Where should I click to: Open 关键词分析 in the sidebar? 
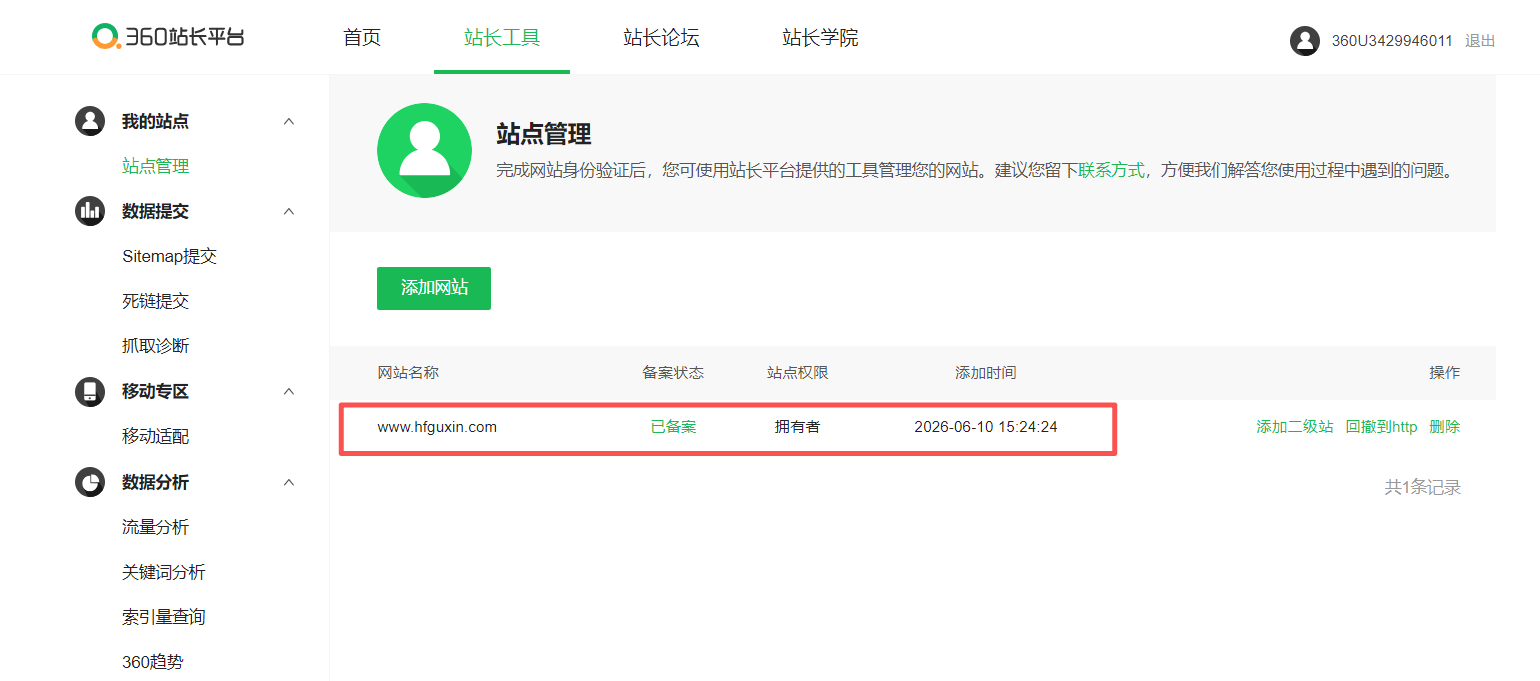tap(164, 572)
